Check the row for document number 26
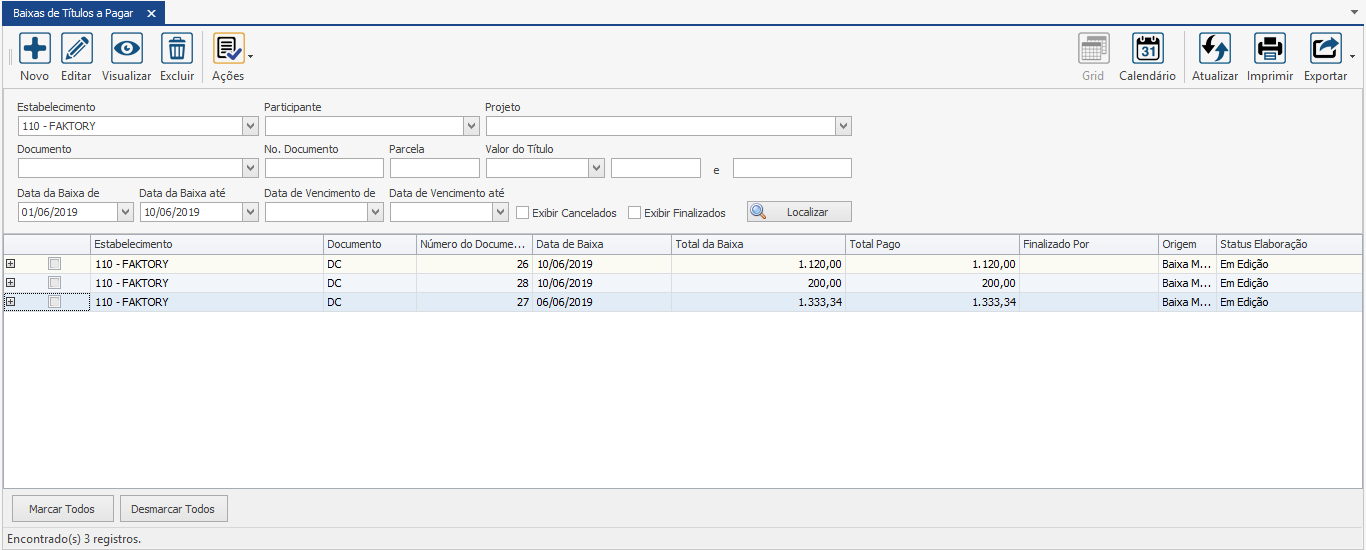Screen dimensions: 1366x550 tap(55, 264)
